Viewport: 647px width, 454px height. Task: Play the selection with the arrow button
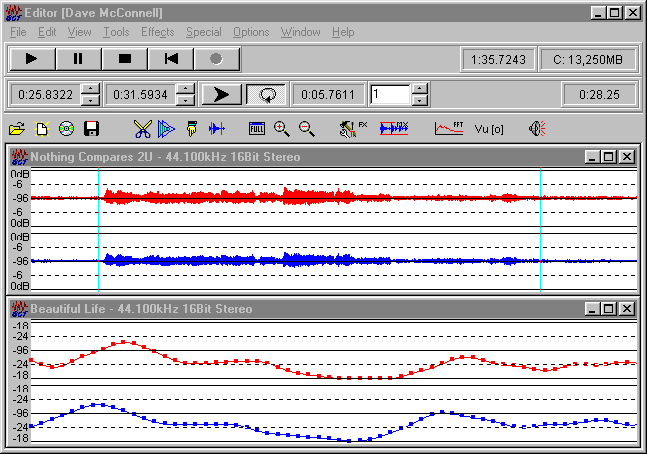pos(221,95)
